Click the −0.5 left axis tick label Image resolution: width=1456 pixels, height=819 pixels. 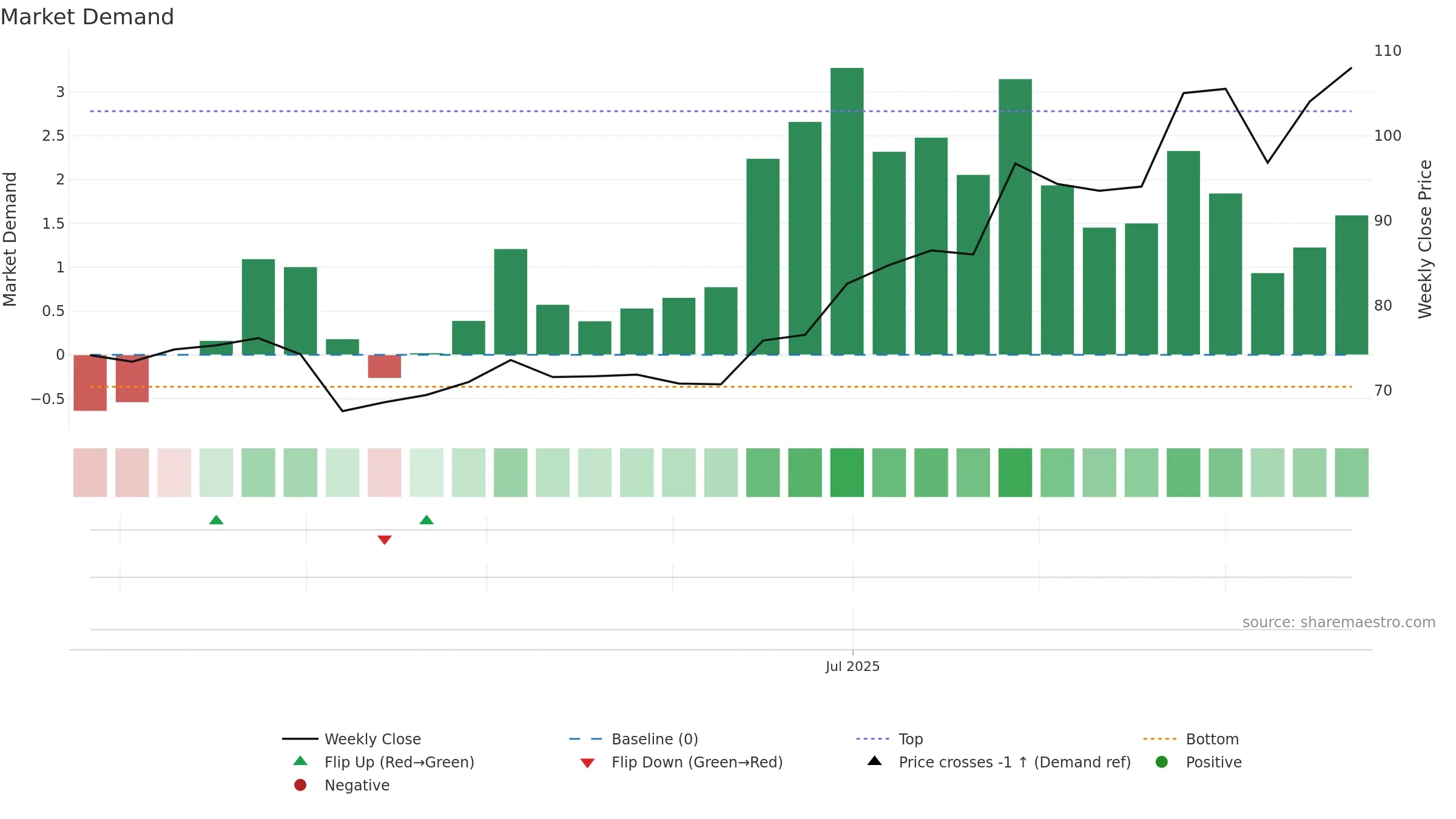coord(48,399)
